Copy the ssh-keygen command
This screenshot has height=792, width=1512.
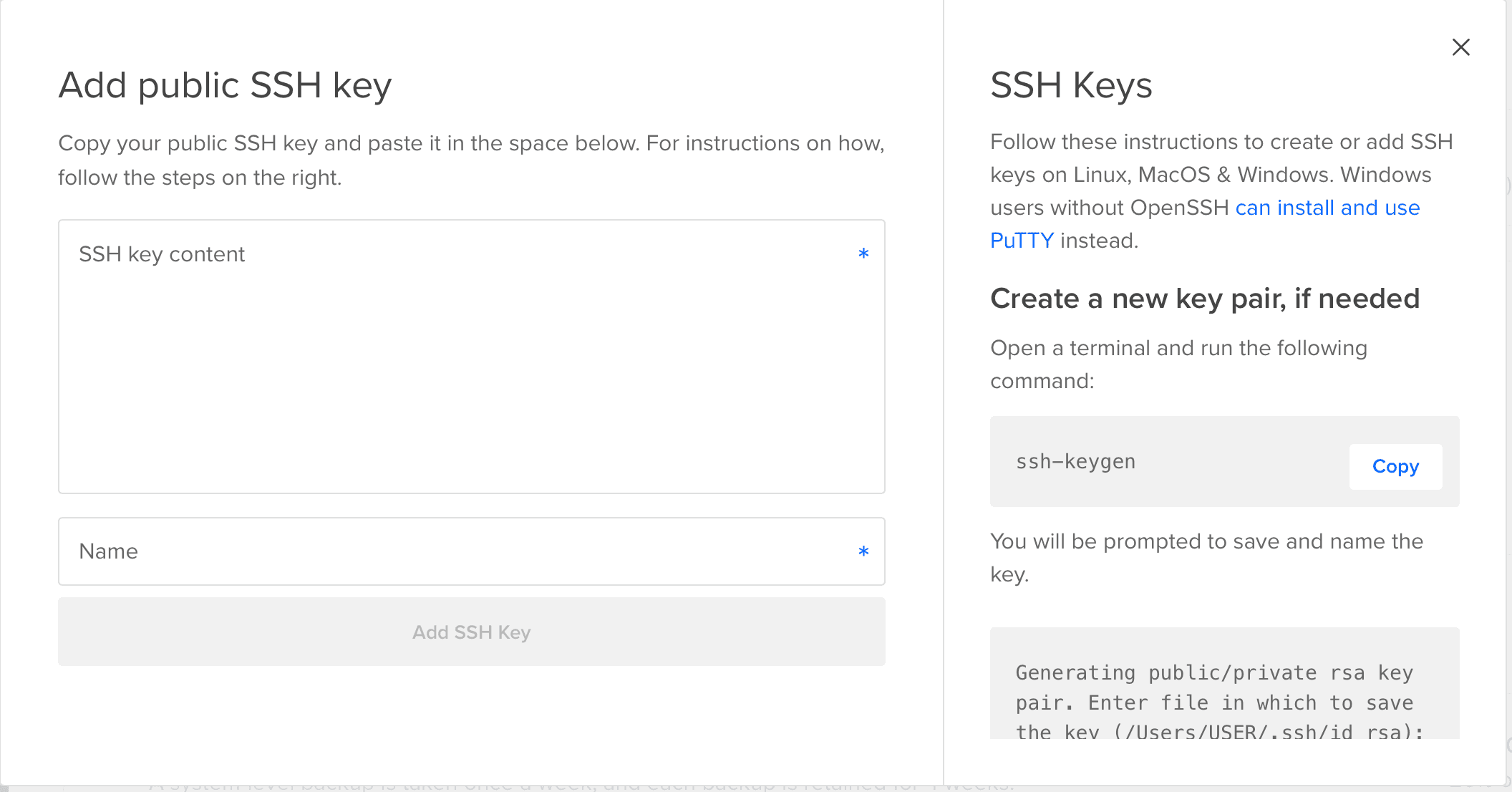(x=1395, y=467)
